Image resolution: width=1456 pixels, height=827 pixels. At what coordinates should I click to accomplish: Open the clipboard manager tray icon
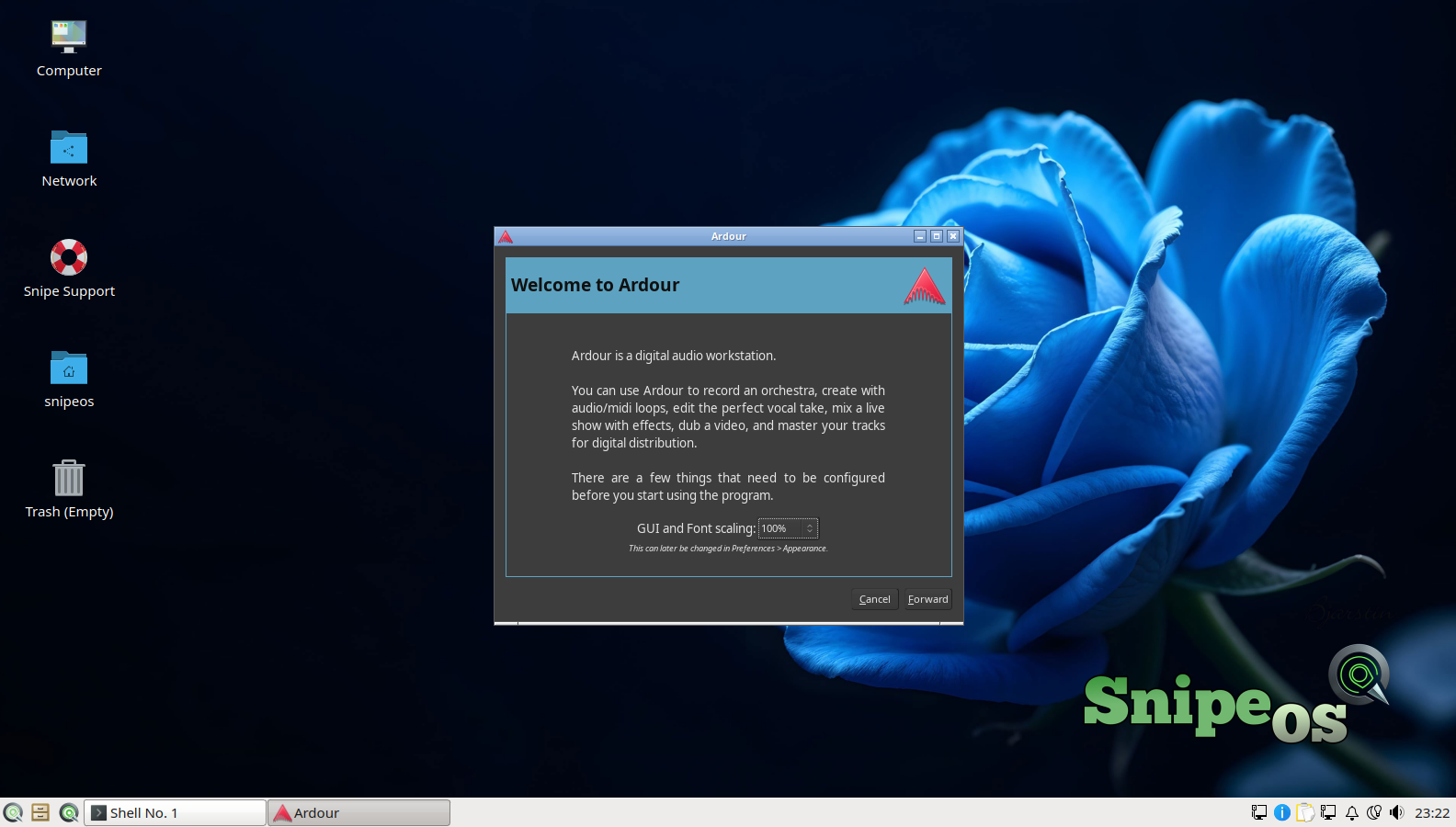pyautogui.click(x=1305, y=812)
